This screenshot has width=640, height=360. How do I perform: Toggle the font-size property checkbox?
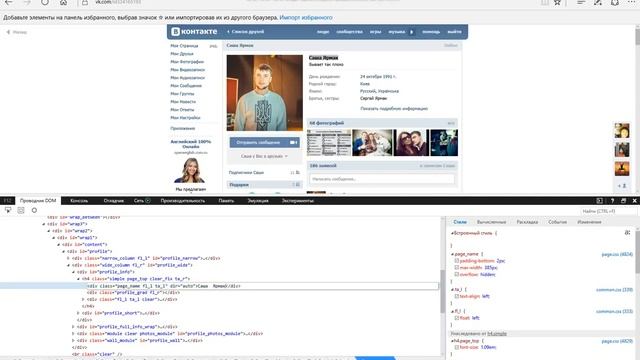457,347
